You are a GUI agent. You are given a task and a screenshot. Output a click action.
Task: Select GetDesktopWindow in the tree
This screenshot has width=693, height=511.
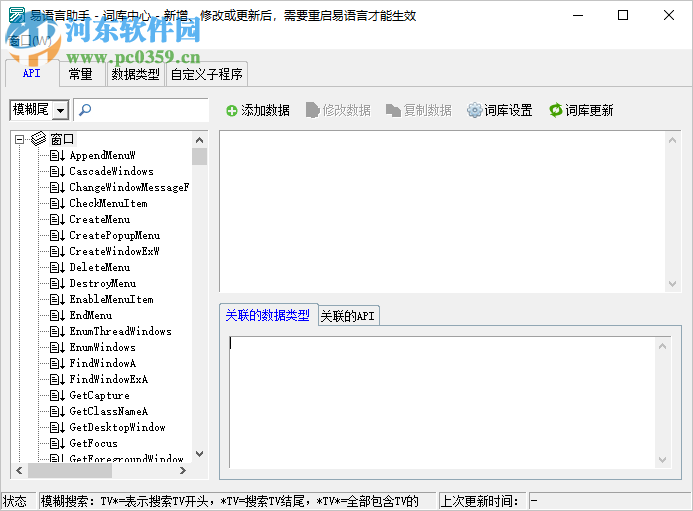(x=118, y=427)
